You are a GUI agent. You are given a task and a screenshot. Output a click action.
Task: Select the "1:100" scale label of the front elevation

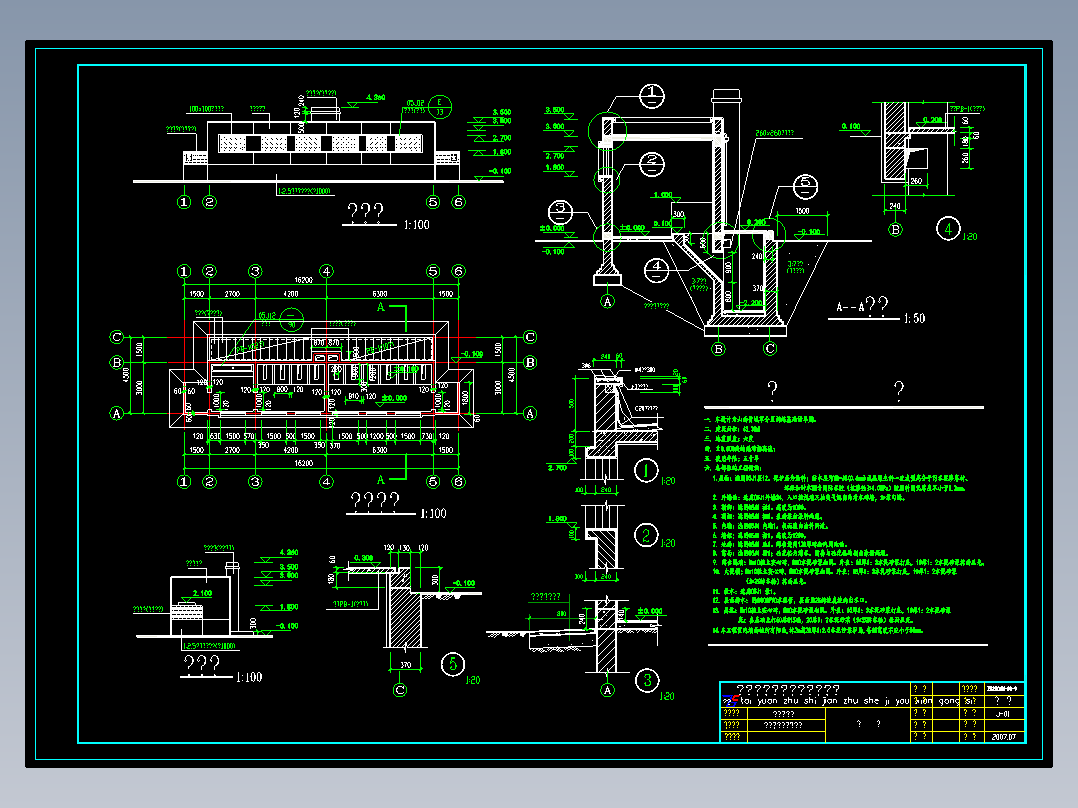point(417,225)
